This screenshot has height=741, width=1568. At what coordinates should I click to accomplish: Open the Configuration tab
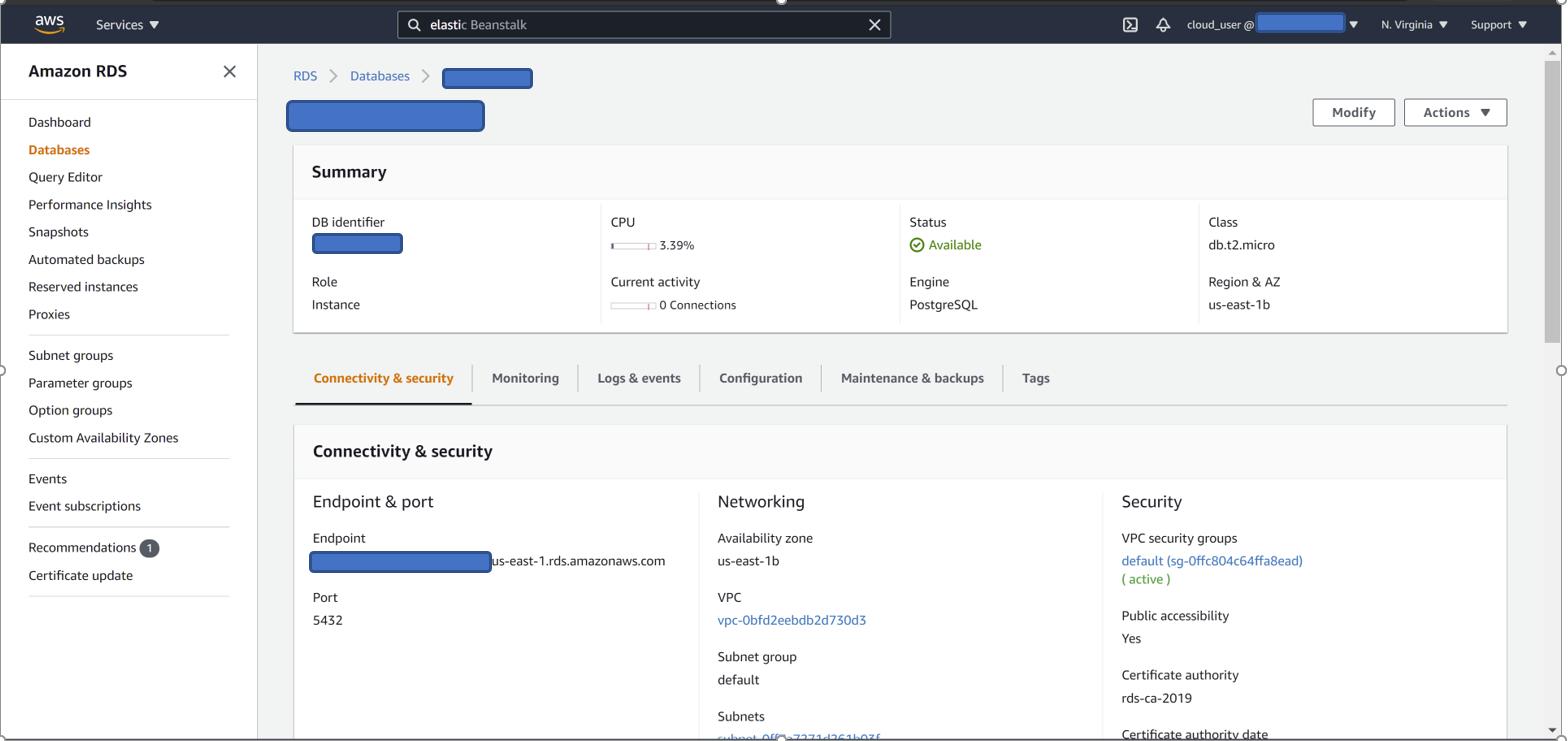760,379
